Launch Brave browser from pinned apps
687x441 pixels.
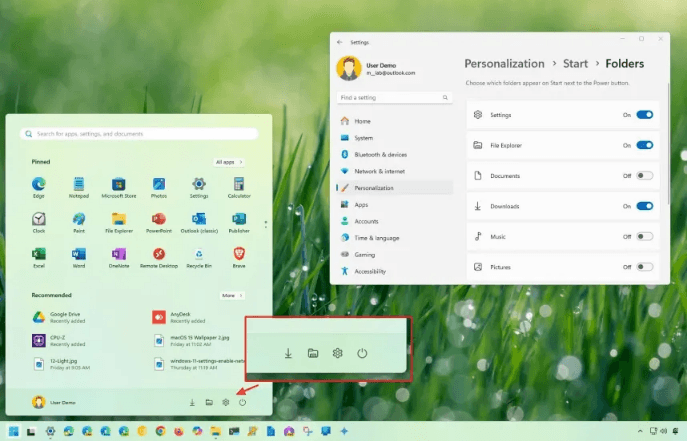(x=239, y=258)
